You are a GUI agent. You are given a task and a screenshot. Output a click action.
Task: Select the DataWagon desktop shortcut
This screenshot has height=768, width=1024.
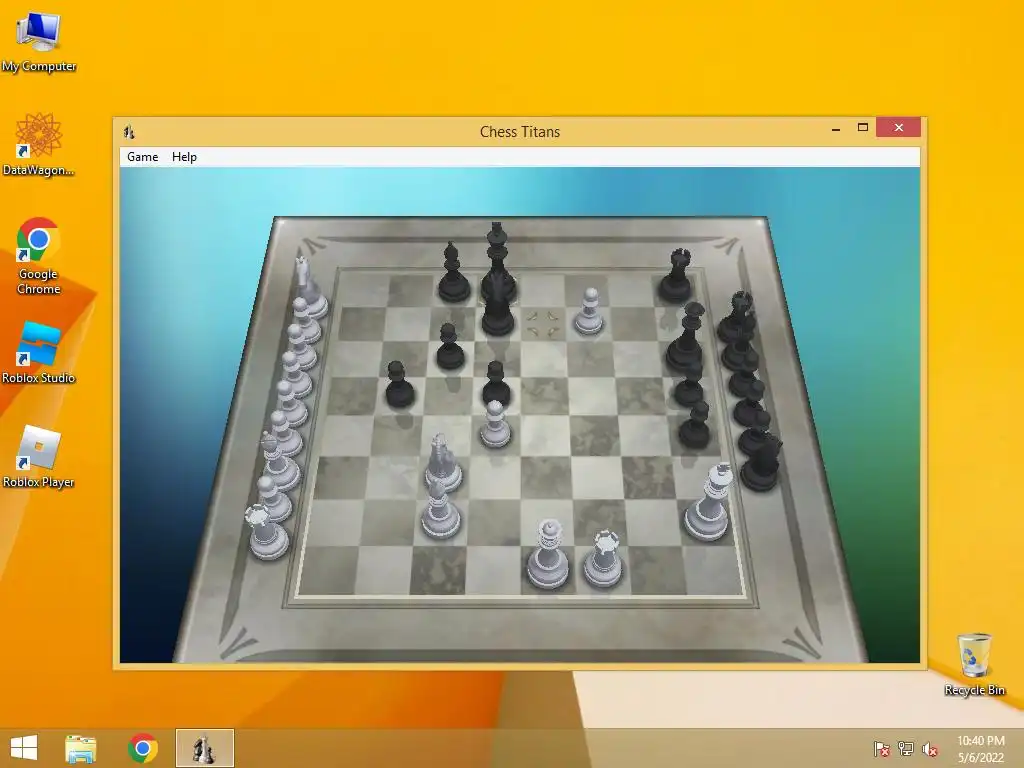point(39,145)
